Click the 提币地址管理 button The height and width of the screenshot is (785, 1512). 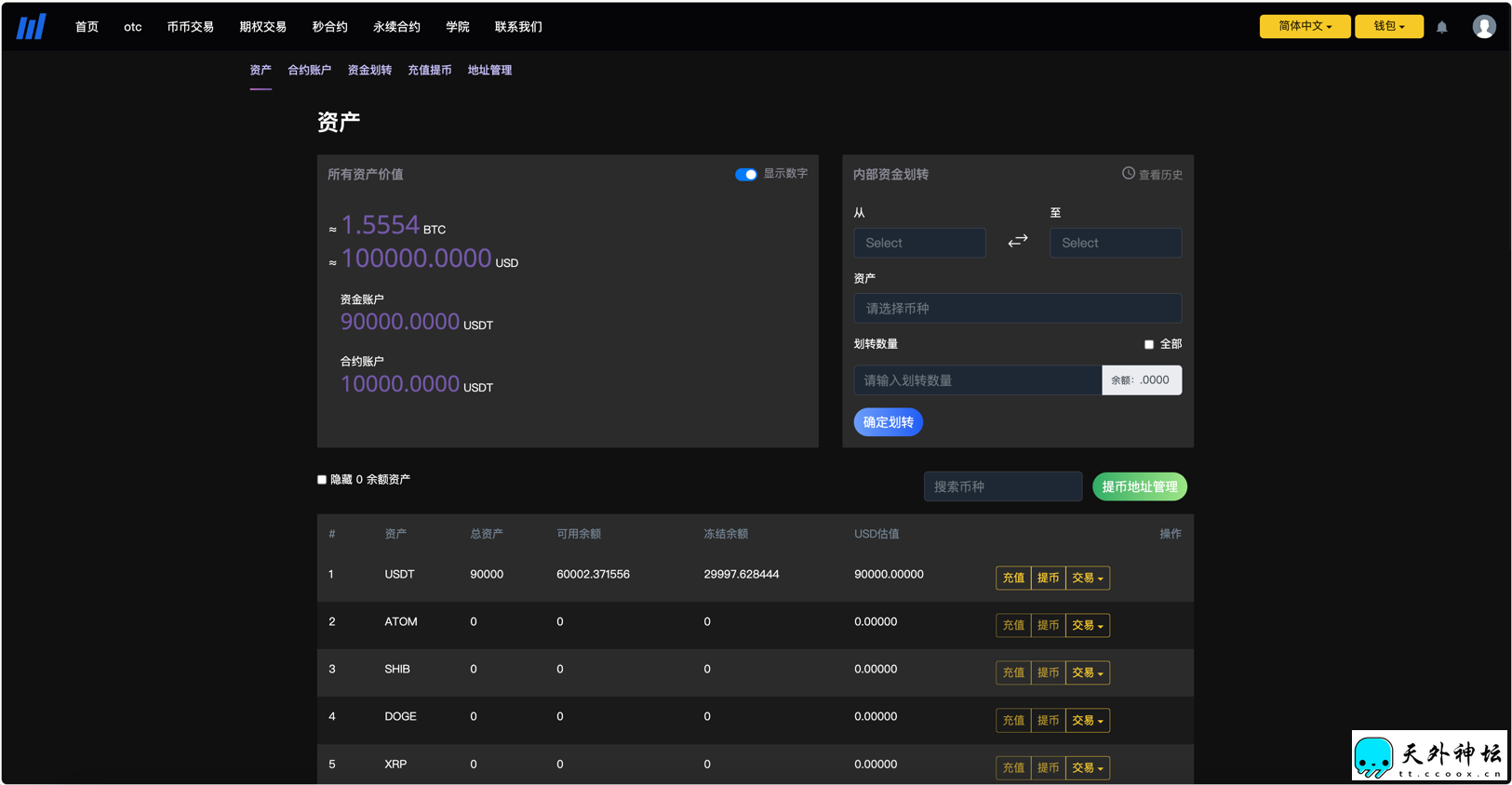[x=1140, y=486]
